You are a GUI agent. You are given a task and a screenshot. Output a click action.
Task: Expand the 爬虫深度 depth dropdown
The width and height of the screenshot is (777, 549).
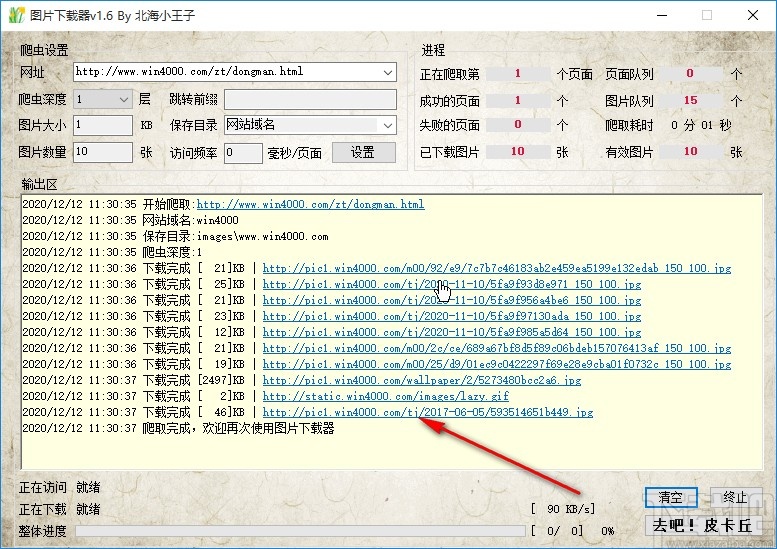click(124, 100)
